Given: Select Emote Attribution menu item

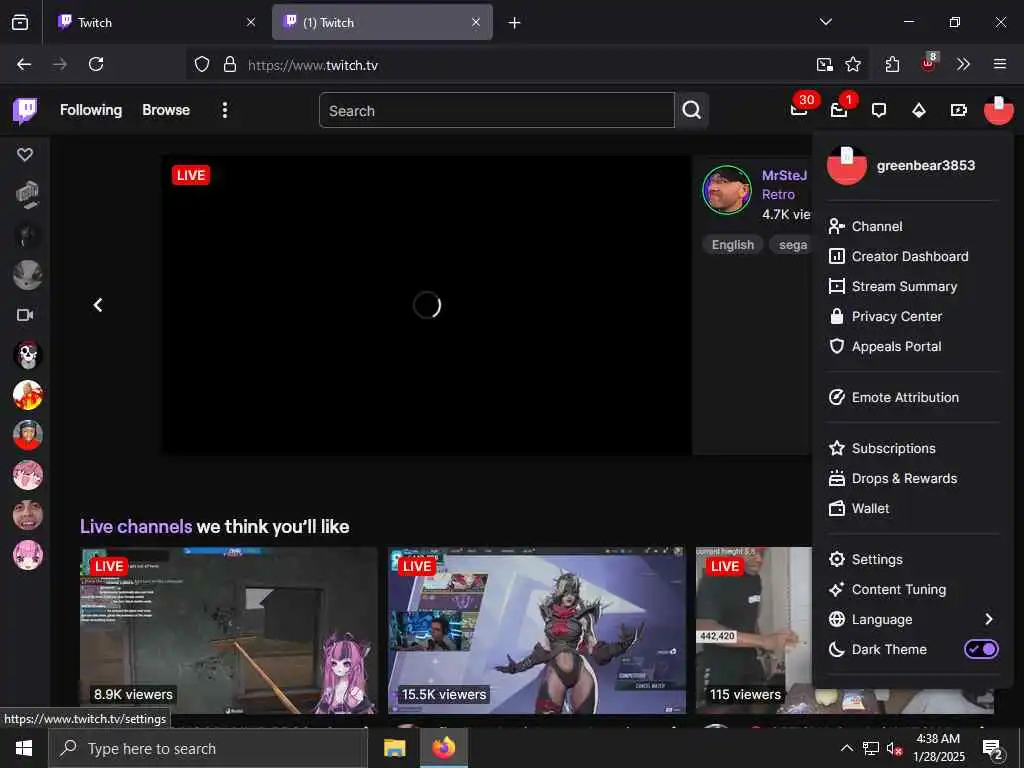Looking at the screenshot, I should [912, 397].
